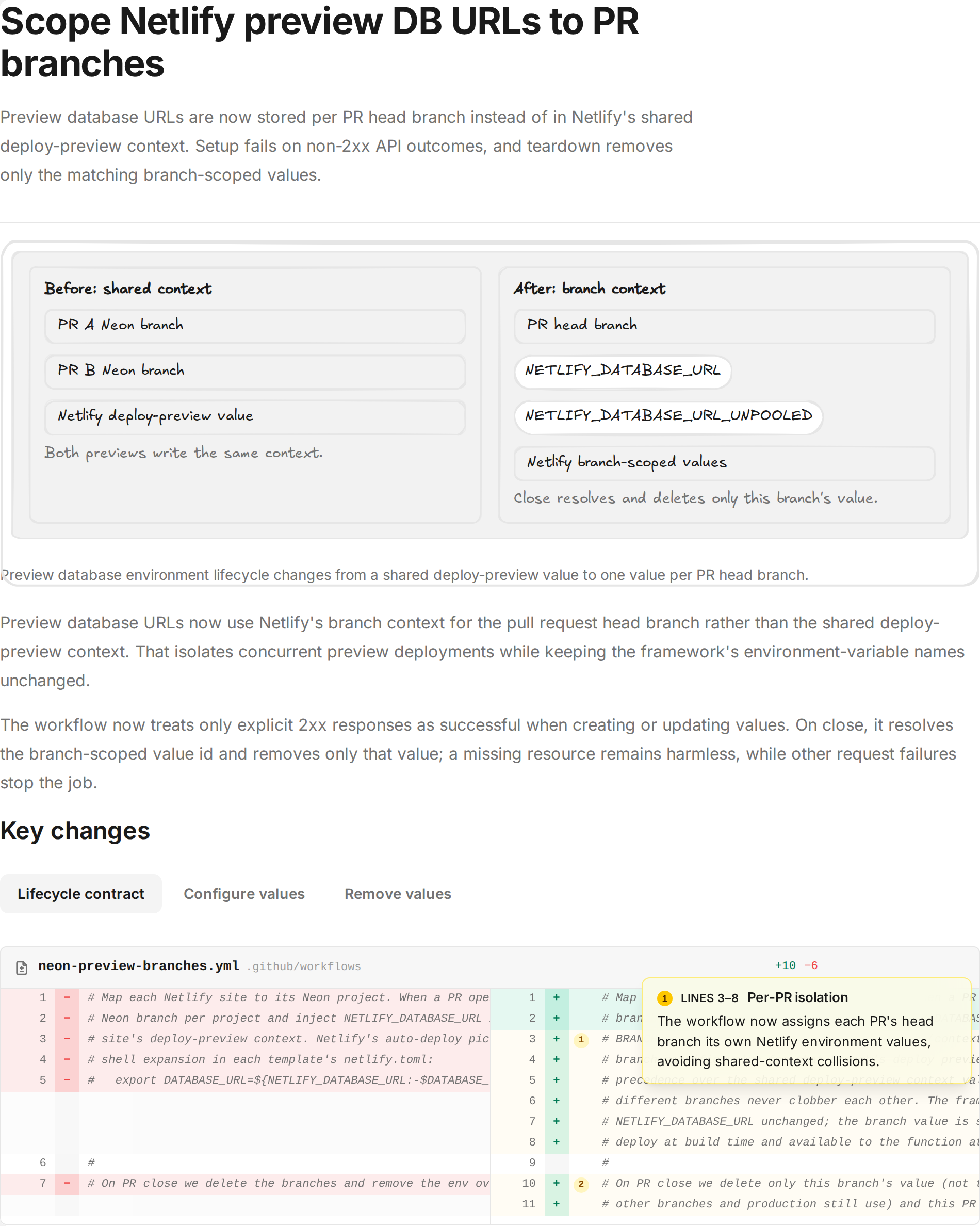Select the Lifecycle contract tab
This screenshot has width=980, height=1226.
tap(80, 894)
